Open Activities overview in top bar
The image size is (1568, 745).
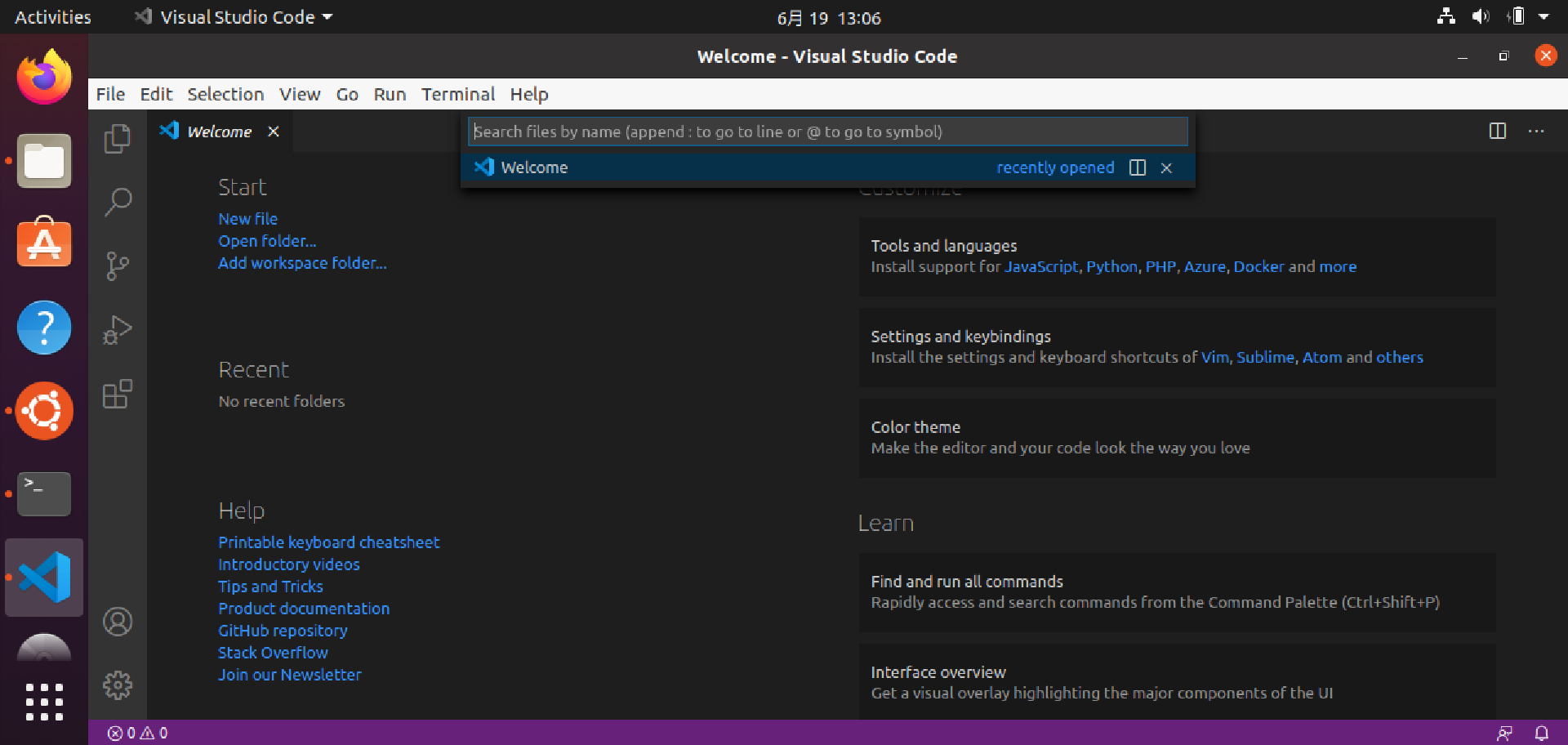point(53,17)
